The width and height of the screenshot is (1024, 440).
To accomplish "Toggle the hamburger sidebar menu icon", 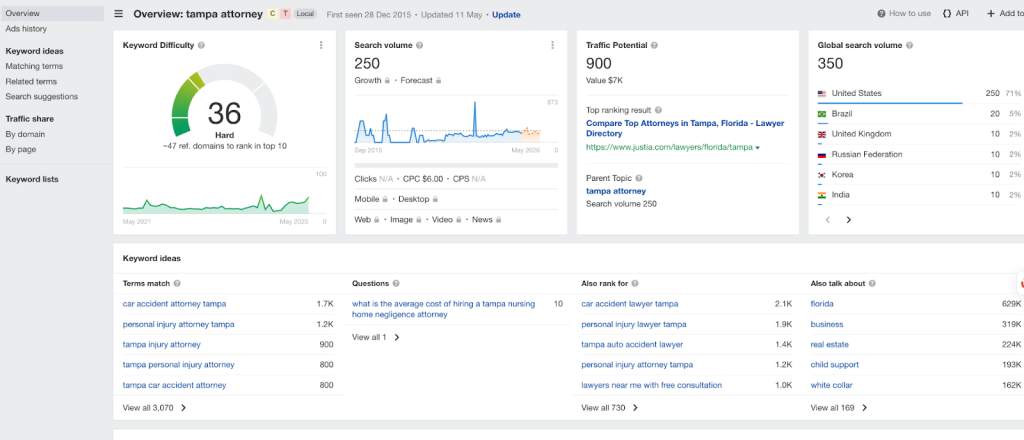I will click(119, 15).
